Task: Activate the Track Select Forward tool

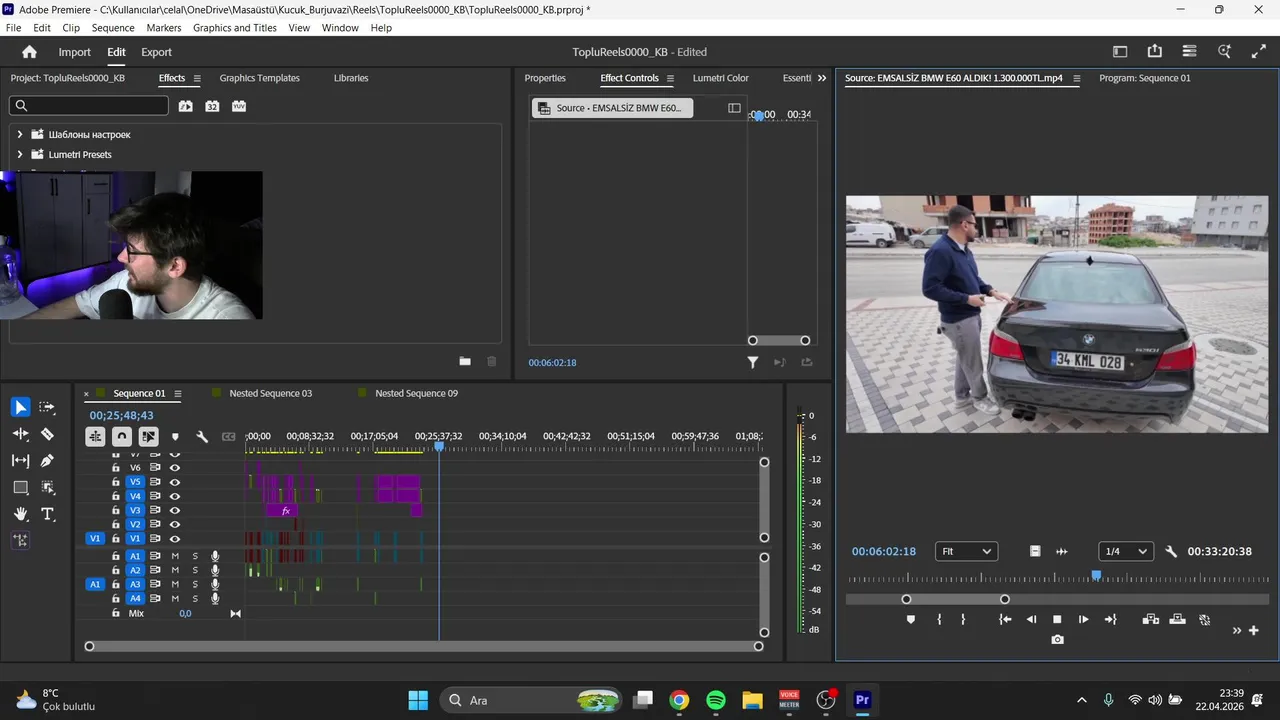Action: point(47,407)
